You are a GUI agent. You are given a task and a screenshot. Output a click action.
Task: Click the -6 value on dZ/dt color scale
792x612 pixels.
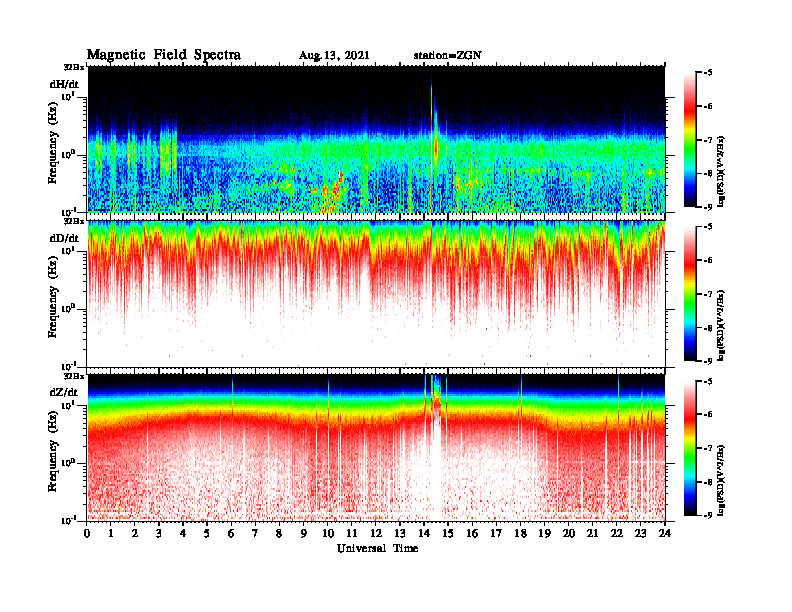tap(706, 414)
